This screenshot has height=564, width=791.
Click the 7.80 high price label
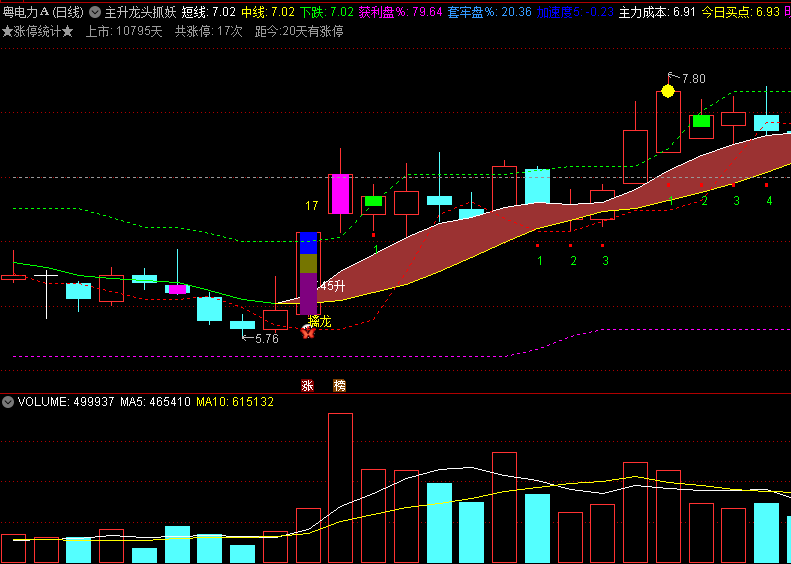pos(694,79)
